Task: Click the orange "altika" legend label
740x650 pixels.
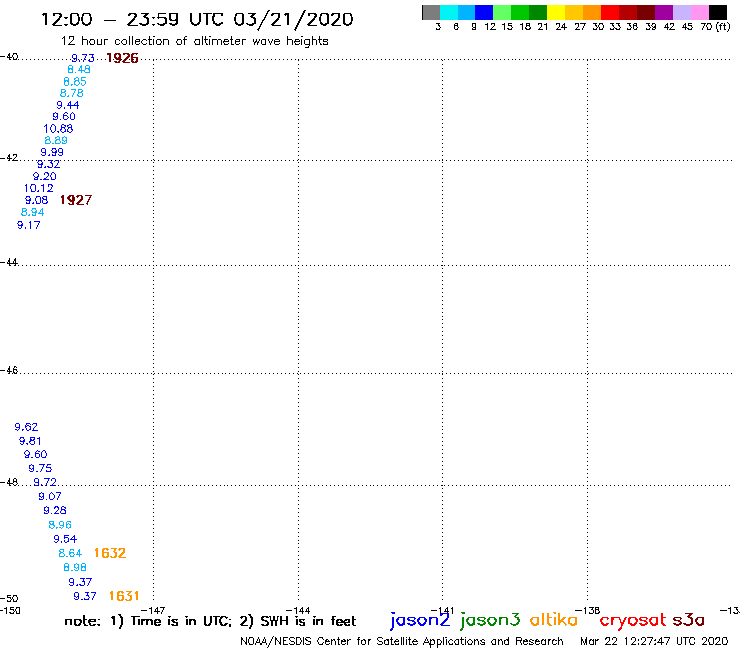Action: (554, 620)
